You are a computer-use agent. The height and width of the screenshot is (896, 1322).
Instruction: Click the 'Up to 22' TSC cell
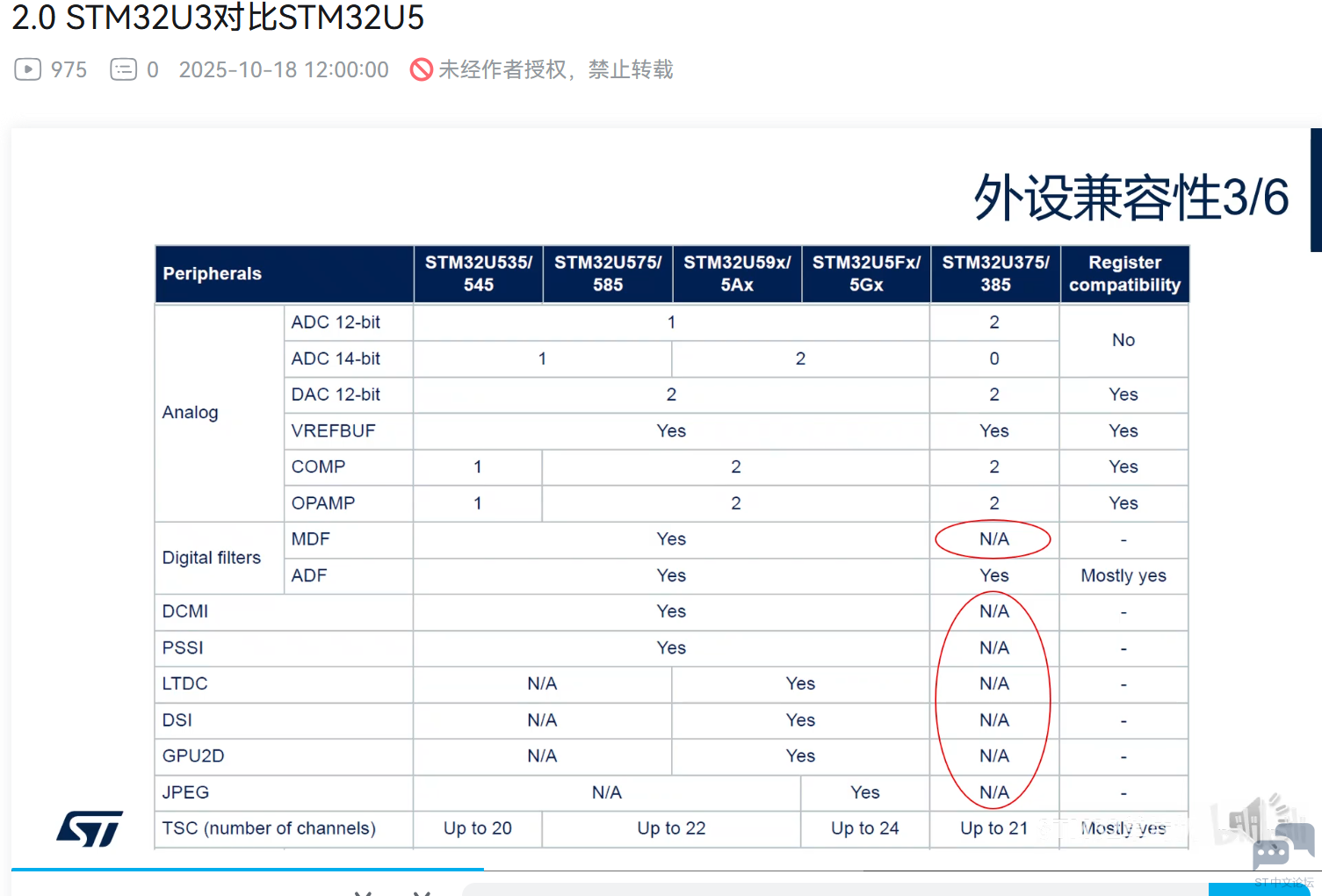tap(671, 828)
